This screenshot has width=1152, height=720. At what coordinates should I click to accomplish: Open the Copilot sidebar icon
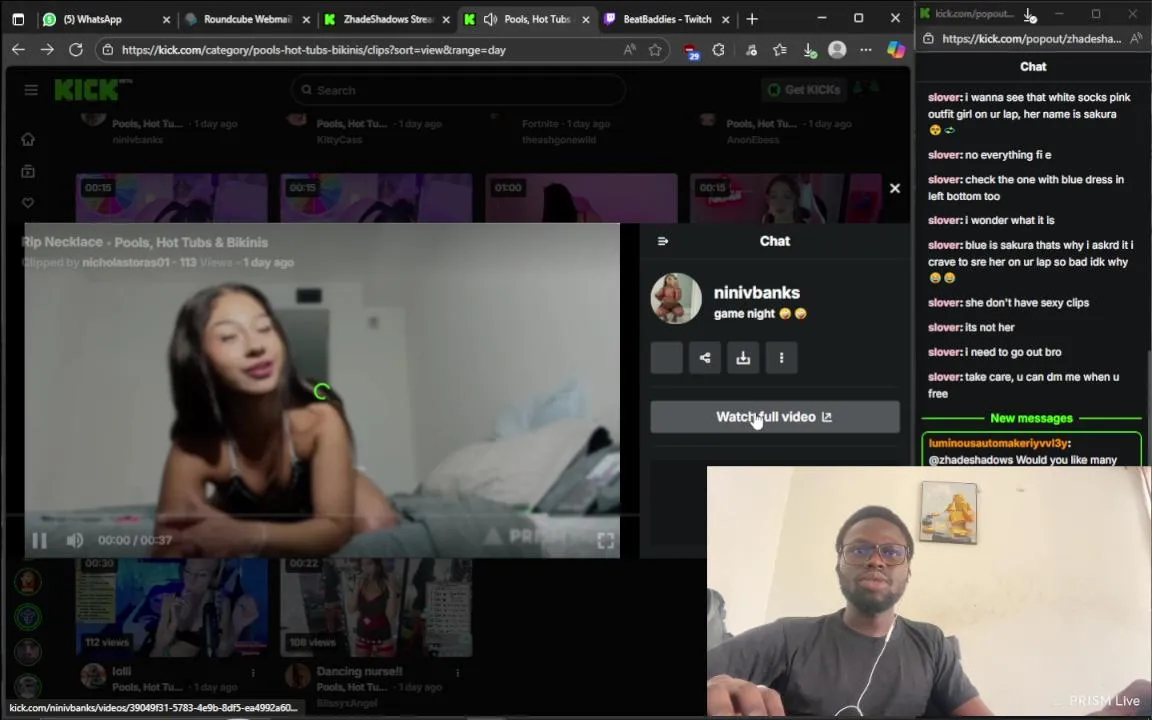point(896,50)
